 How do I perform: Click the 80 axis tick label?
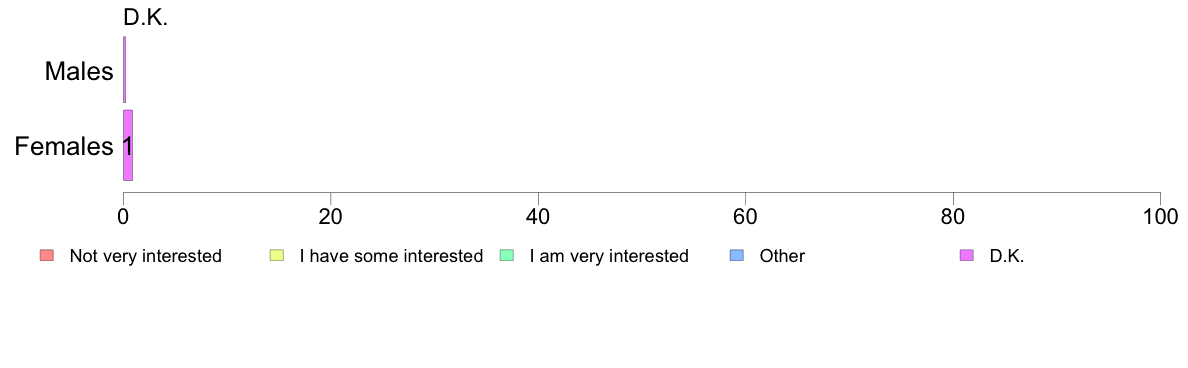tap(953, 216)
